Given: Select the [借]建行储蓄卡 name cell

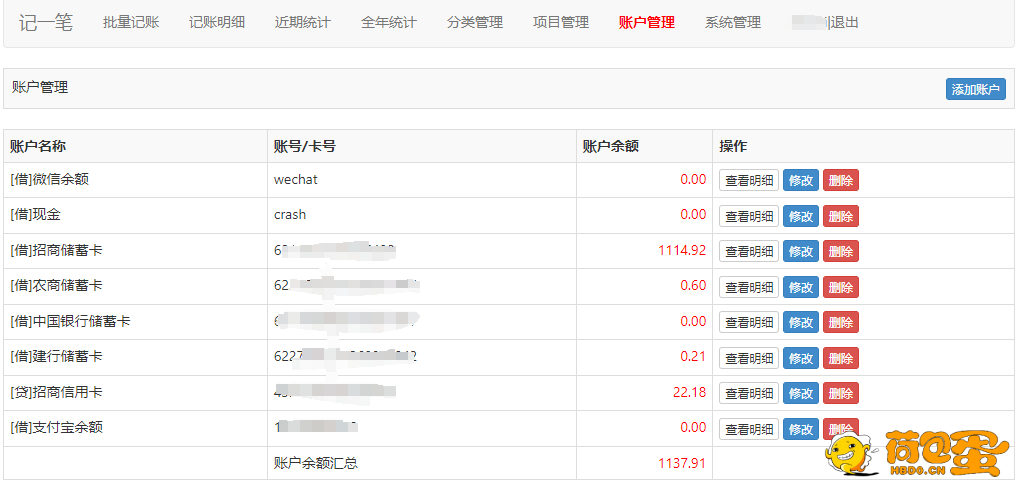Looking at the screenshot, I should tap(135, 358).
